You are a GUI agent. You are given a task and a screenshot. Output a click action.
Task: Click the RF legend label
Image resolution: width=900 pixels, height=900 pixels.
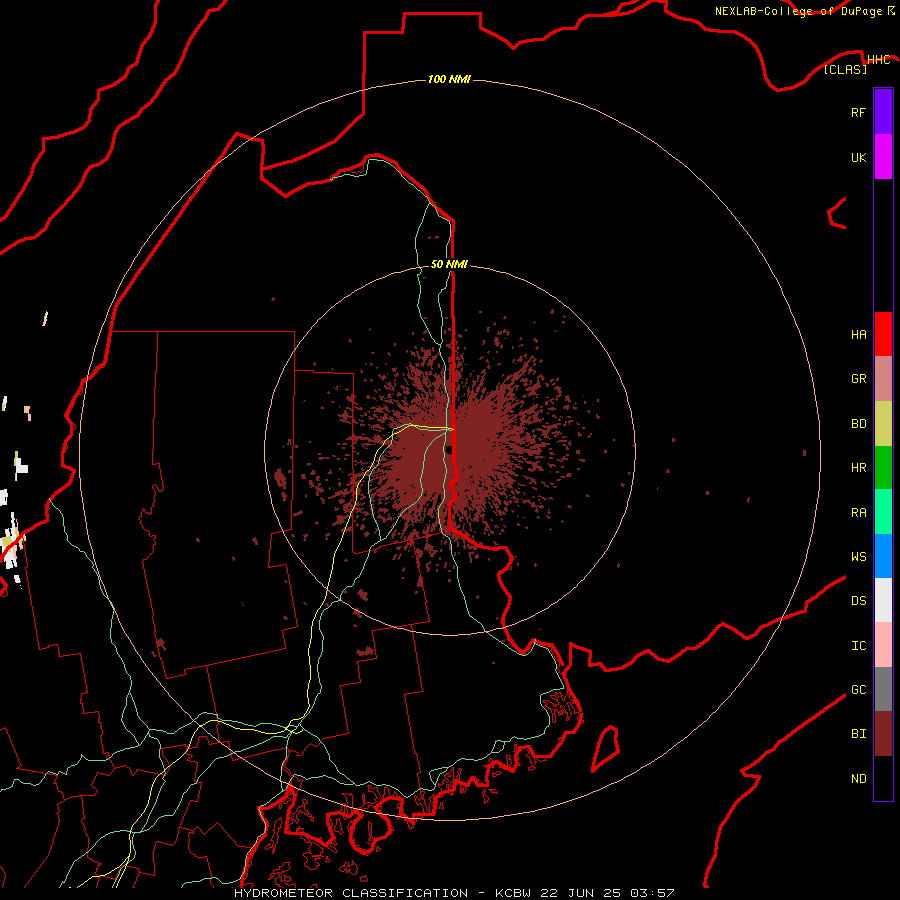858,112
